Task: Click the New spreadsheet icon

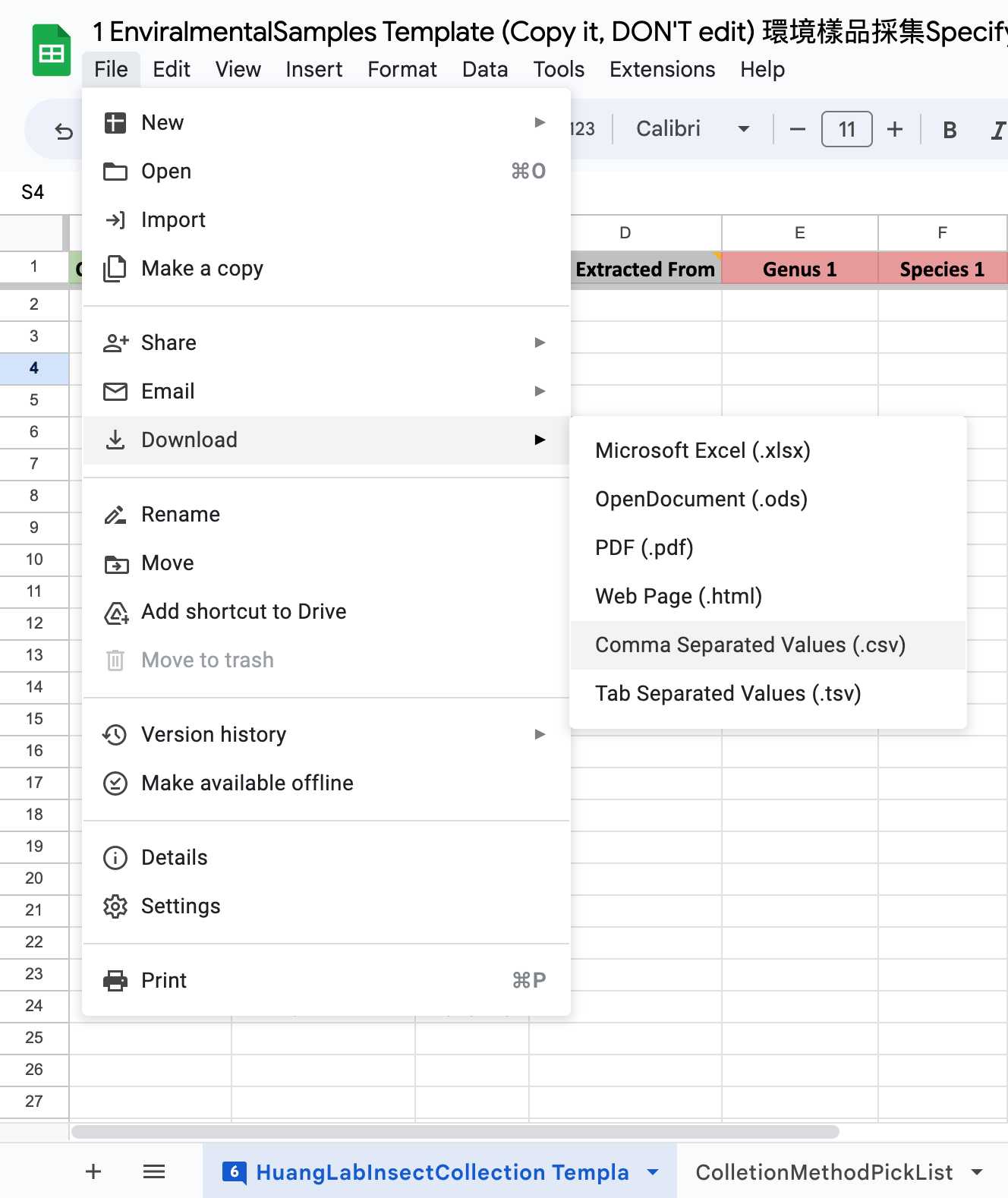Action: [115, 122]
